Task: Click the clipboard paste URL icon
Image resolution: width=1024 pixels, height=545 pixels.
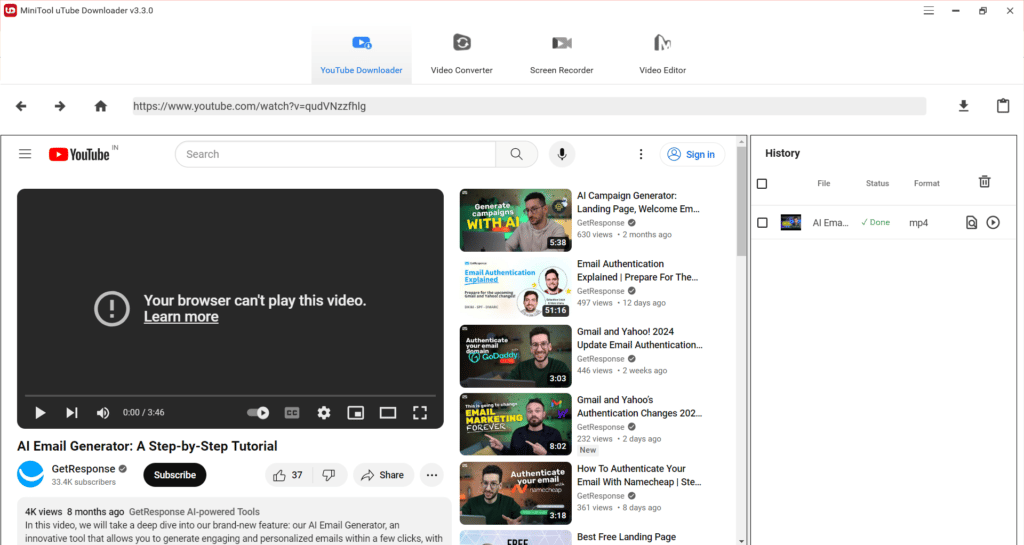Action: [1003, 106]
